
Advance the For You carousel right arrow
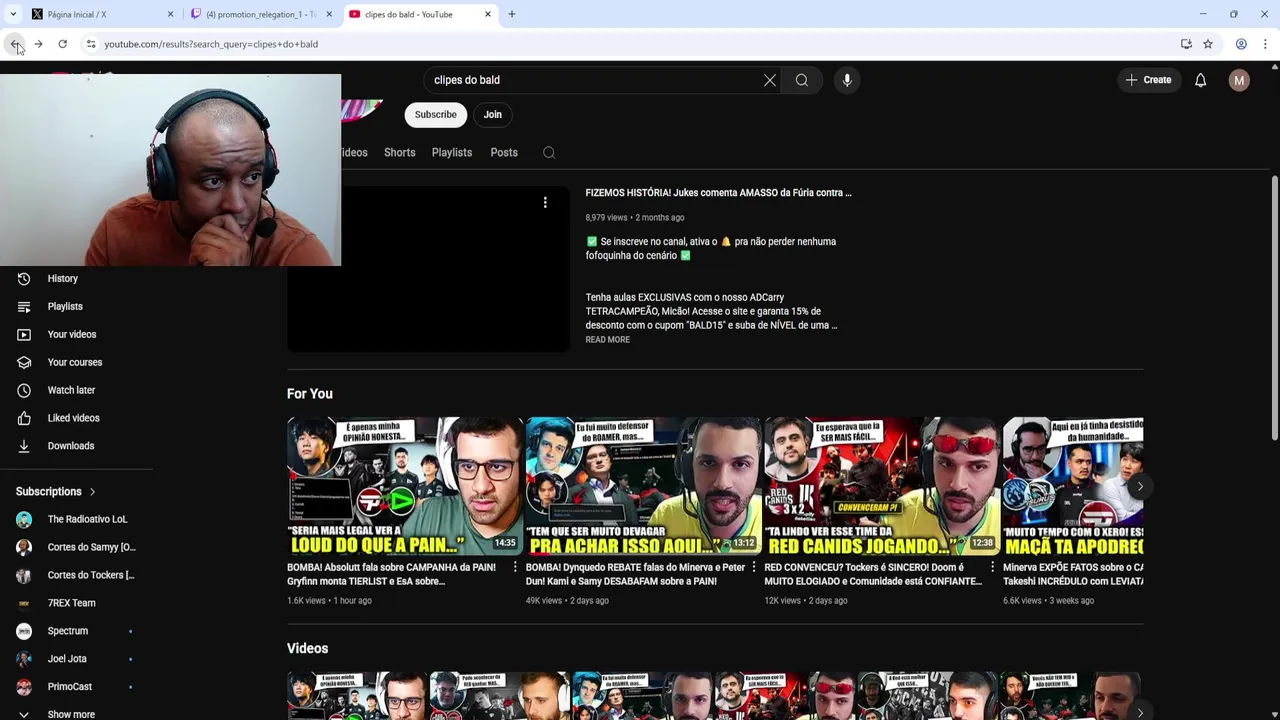pos(1139,486)
